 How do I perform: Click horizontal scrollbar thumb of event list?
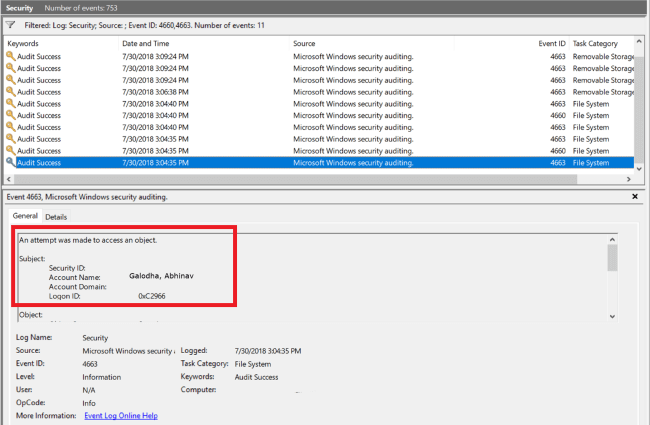[295, 179]
